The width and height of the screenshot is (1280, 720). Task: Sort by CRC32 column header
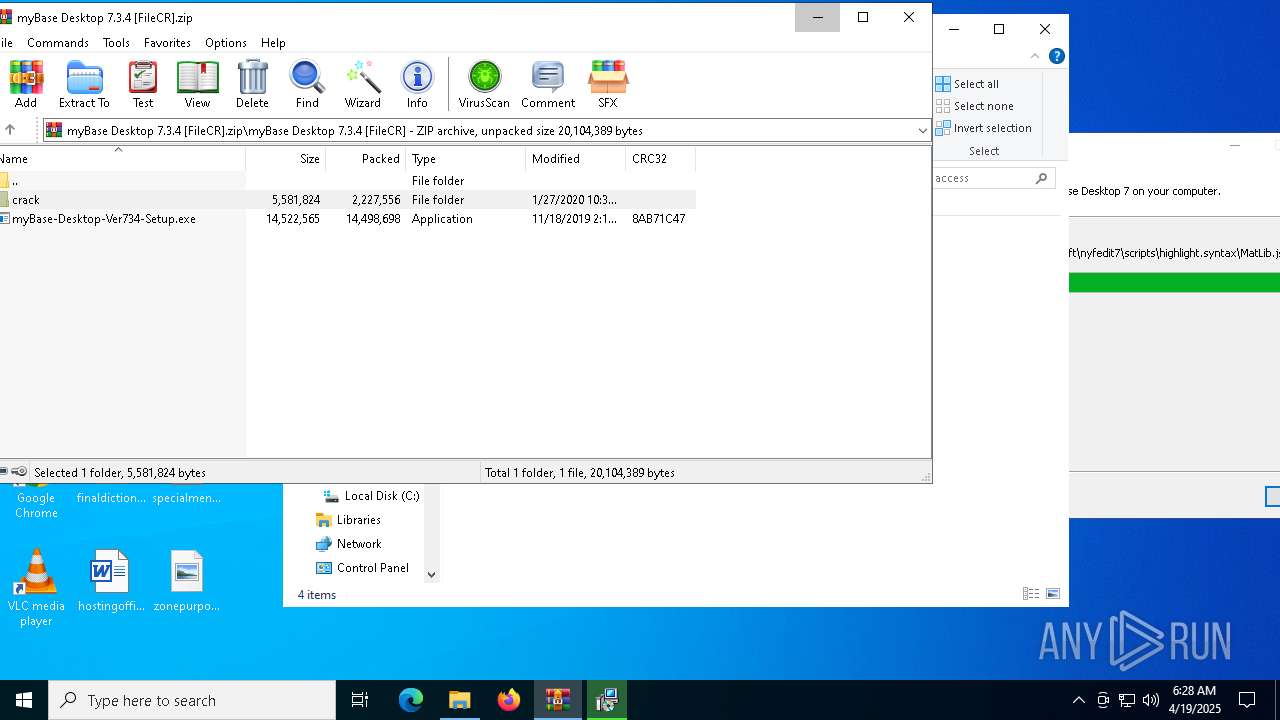pyautogui.click(x=660, y=158)
